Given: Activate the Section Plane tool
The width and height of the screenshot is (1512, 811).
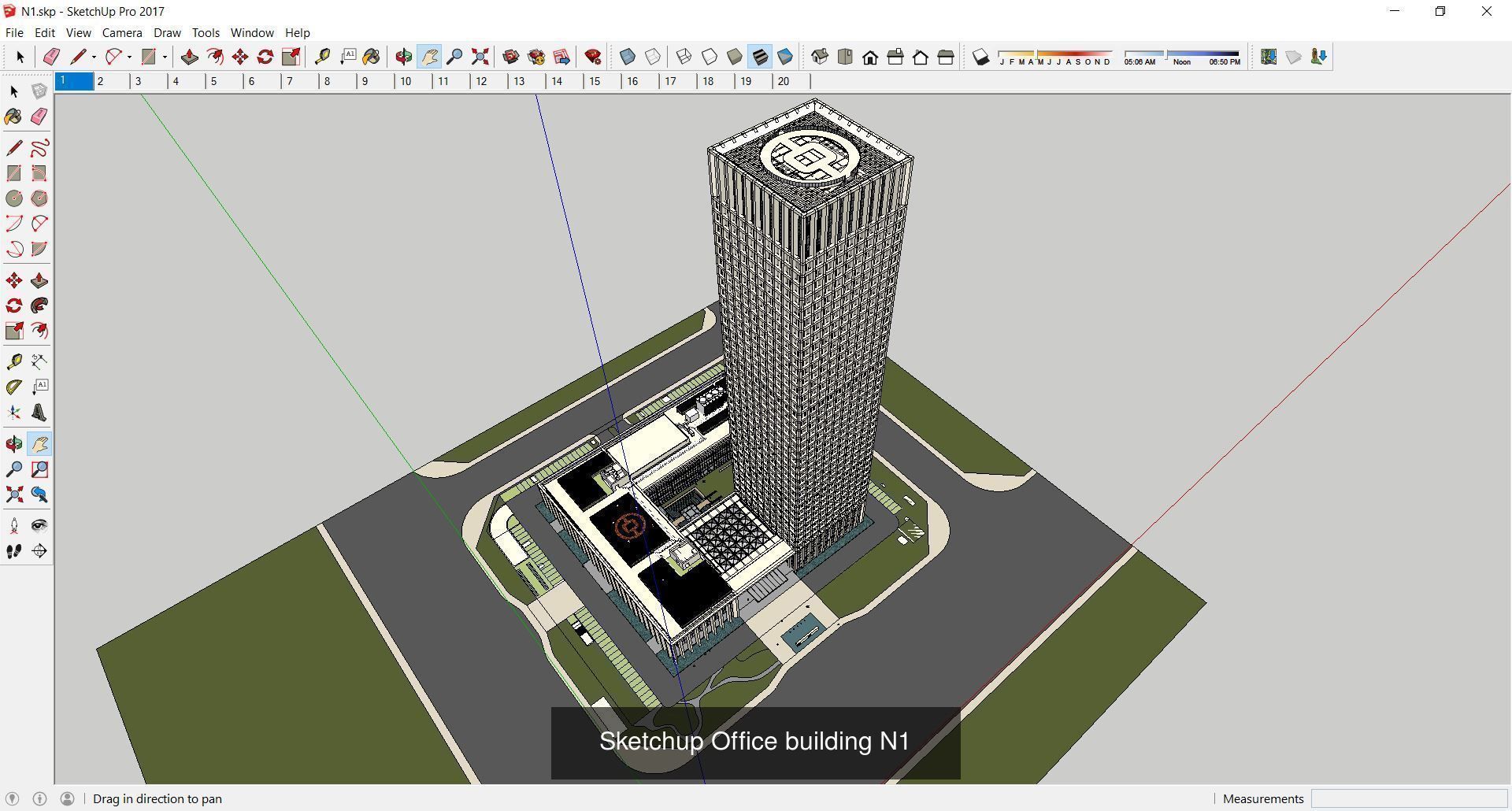Looking at the screenshot, I should pos(39,551).
